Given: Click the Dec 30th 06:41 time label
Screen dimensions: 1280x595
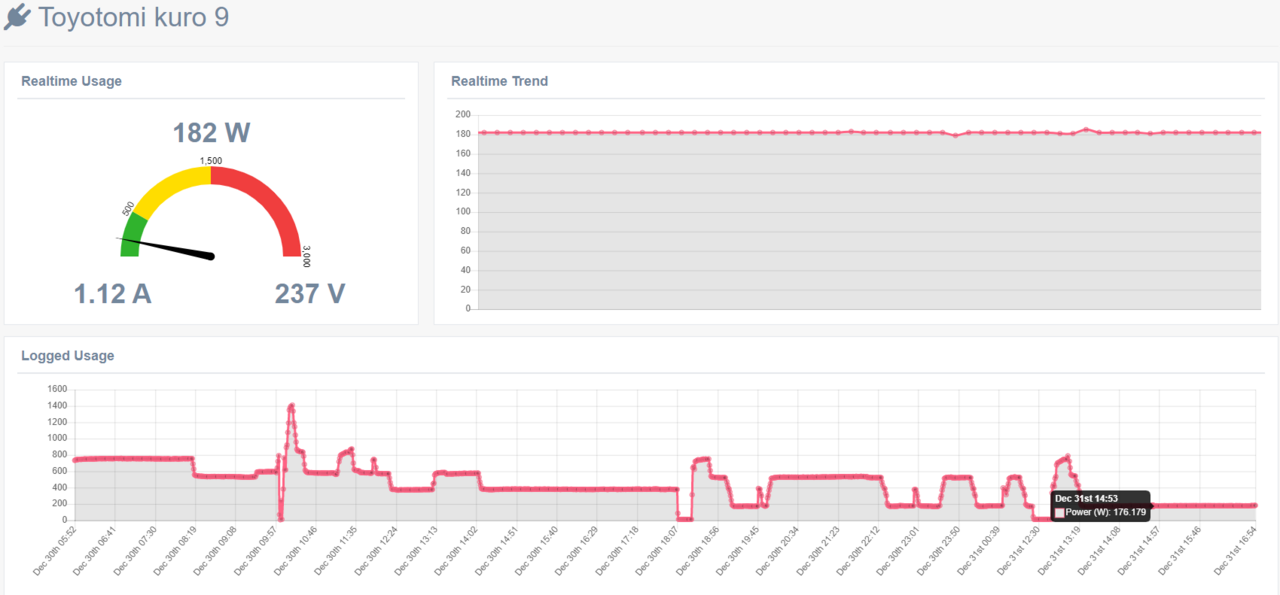Looking at the screenshot, I should pyautogui.click(x=94, y=550).
